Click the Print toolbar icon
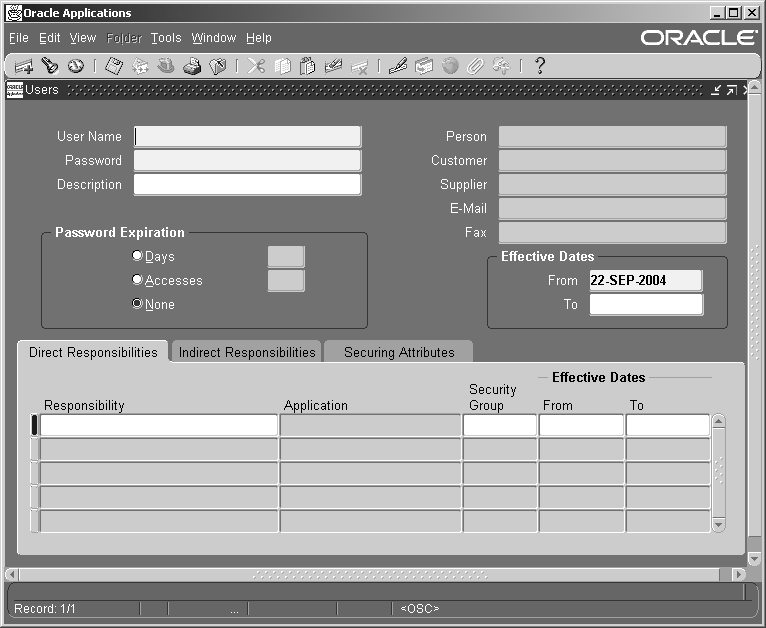 192,65
